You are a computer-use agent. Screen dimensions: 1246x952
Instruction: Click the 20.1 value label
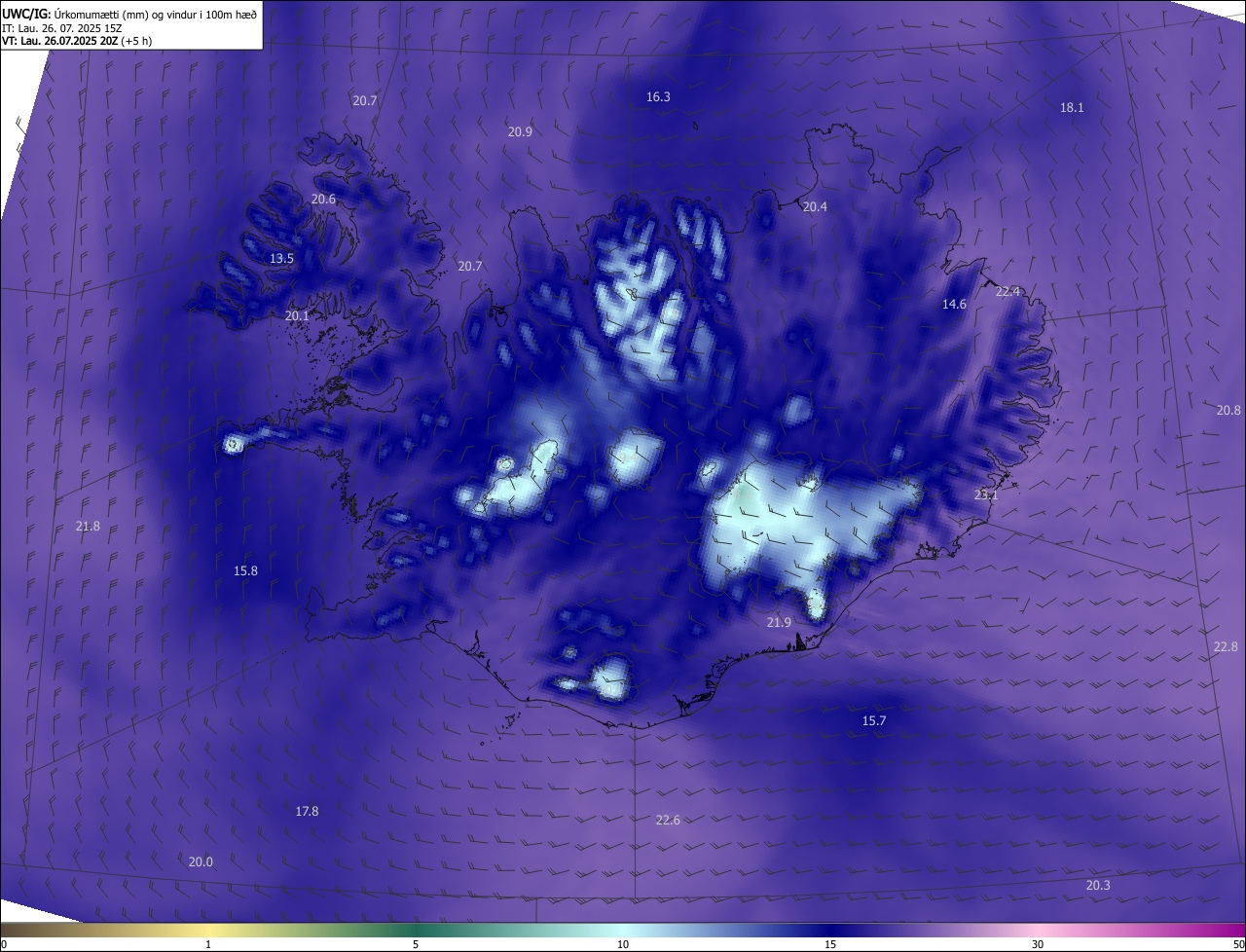click(x=297, y=315)
